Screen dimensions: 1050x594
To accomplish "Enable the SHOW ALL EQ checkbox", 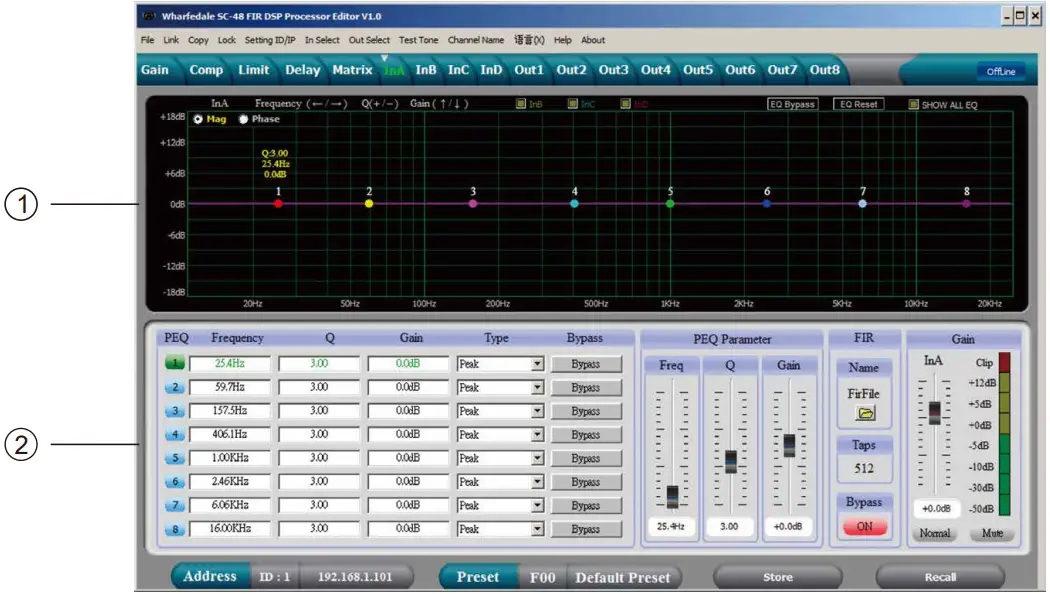I will pyautogui.click(x=914, y=104).
